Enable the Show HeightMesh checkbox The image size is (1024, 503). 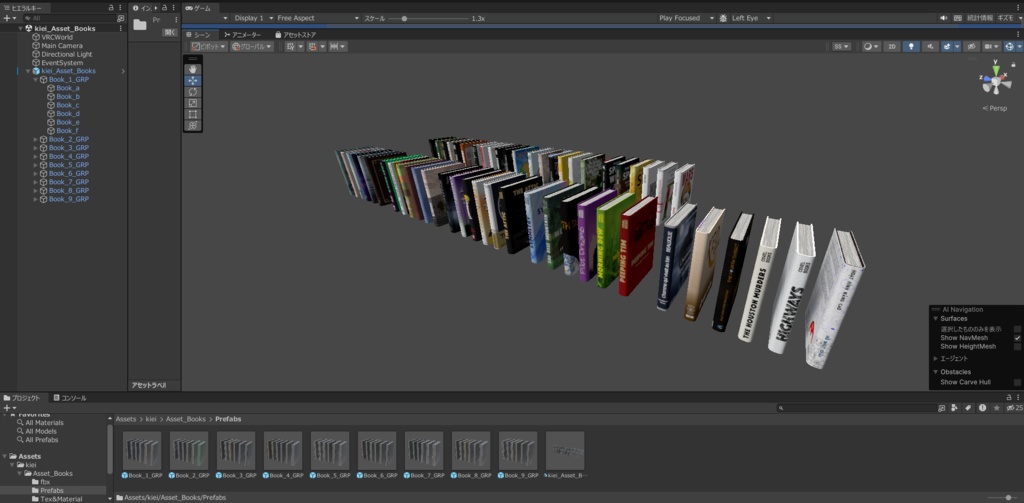pyautogui.click(x=1017, y=347)
